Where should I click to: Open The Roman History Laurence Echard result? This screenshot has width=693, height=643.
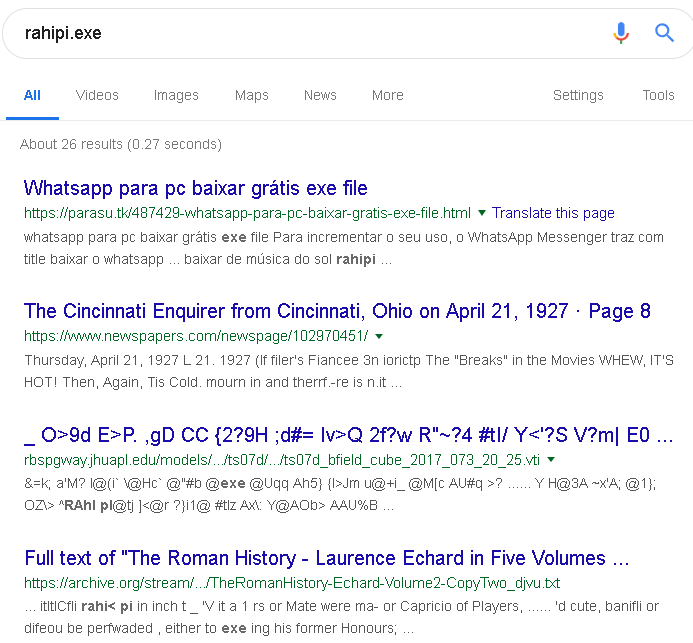(327, 558)
